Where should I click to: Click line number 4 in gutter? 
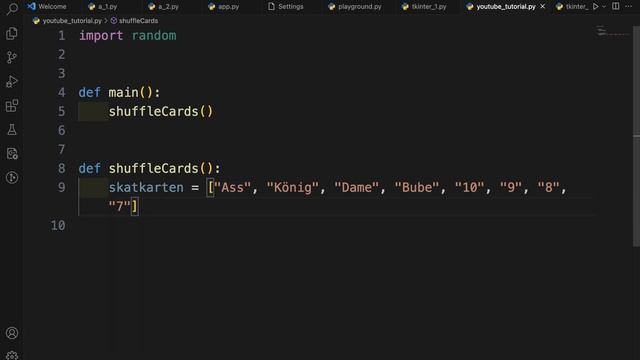62,92
